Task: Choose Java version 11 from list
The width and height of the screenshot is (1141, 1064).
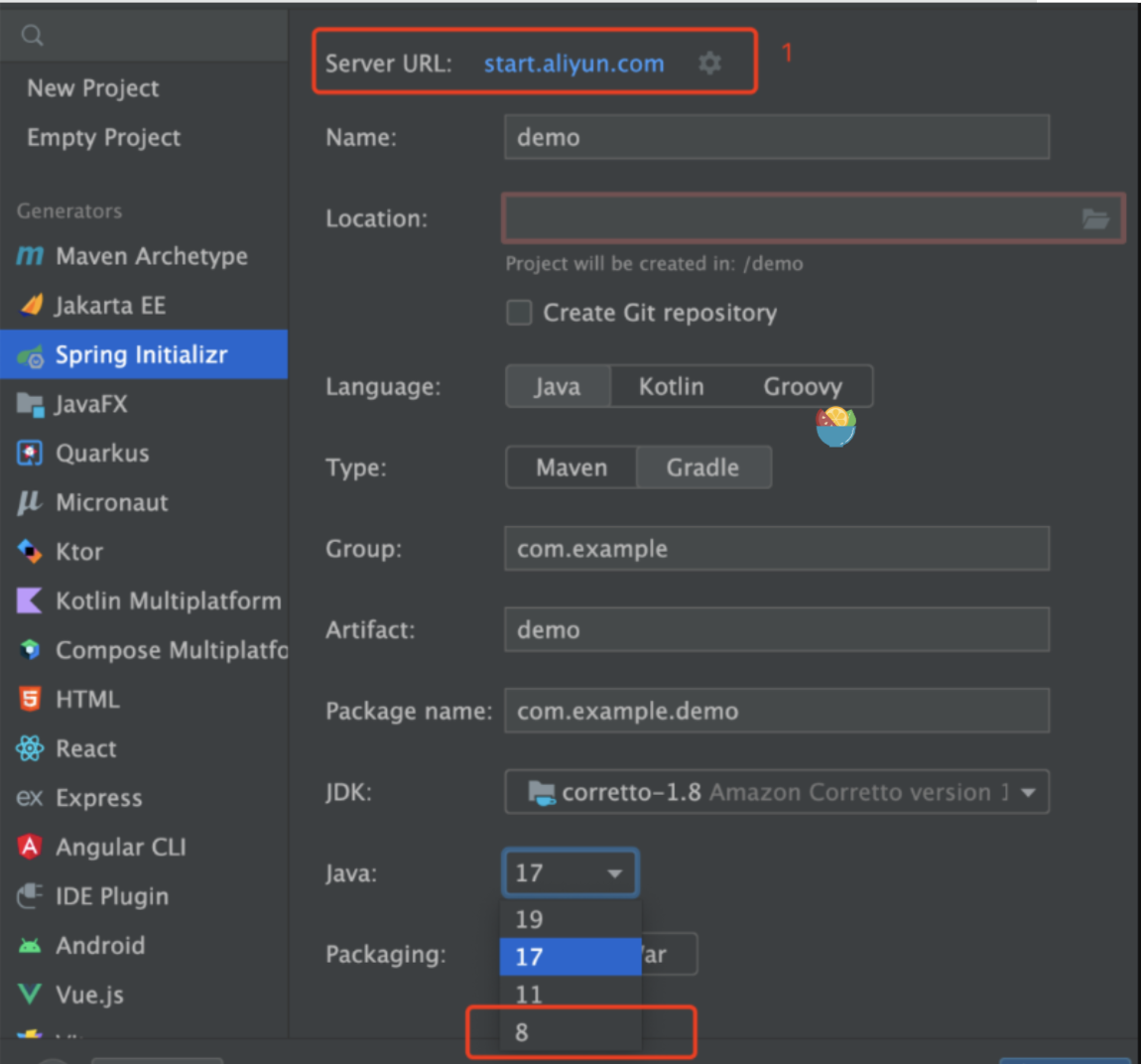Action: [x=570, y=995]
